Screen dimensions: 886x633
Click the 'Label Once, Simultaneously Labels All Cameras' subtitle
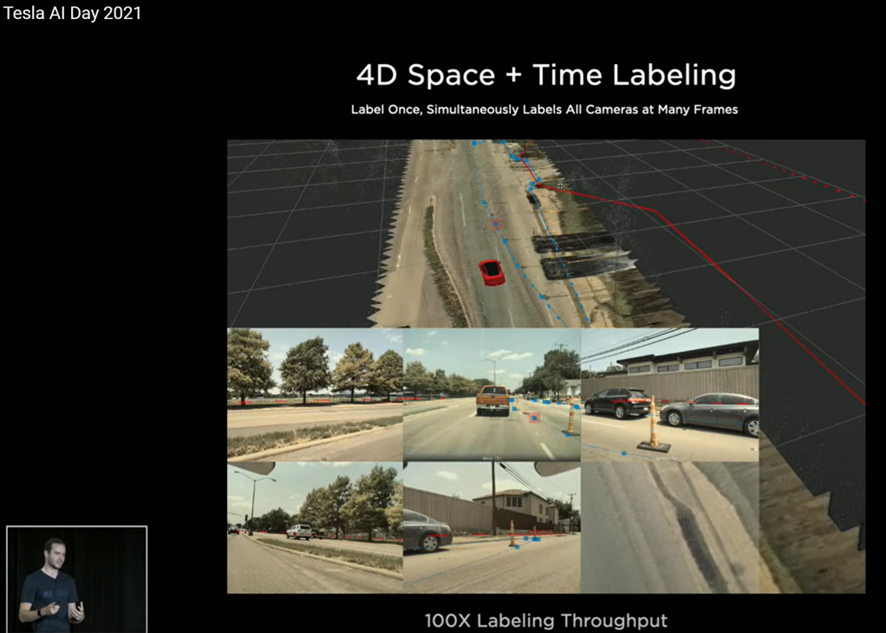click(x=544, y=110)
